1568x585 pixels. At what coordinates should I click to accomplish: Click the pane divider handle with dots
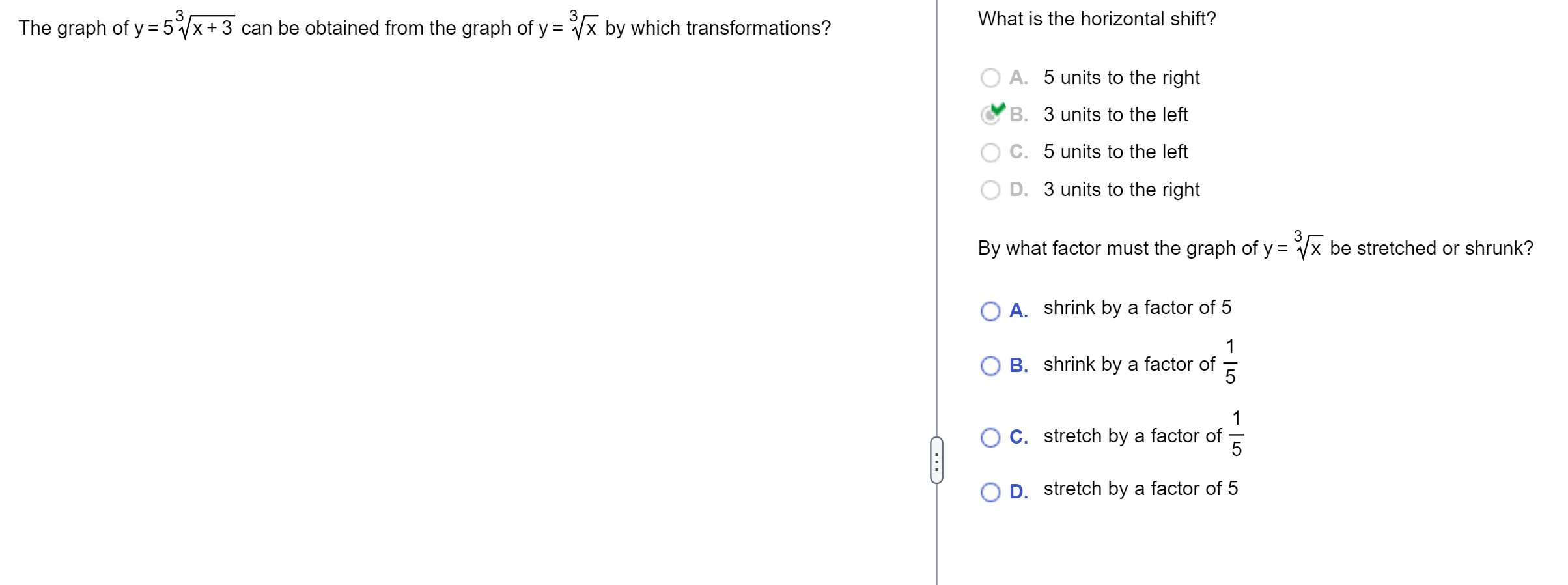tap(936, 460)
